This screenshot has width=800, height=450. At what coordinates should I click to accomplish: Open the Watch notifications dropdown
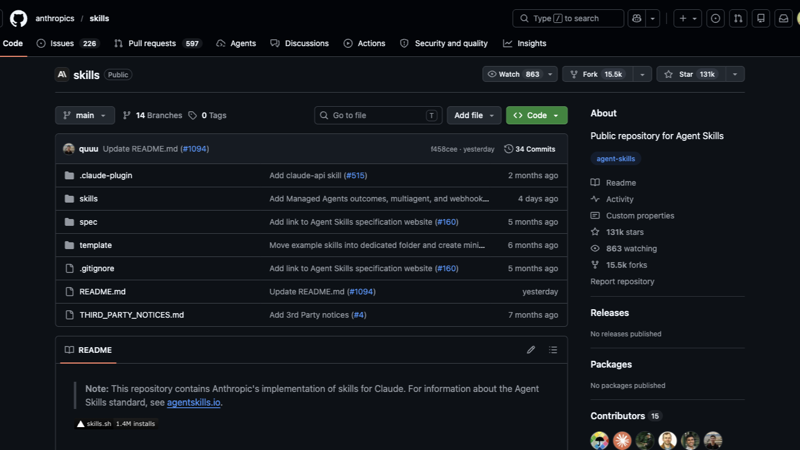[519, 74]
